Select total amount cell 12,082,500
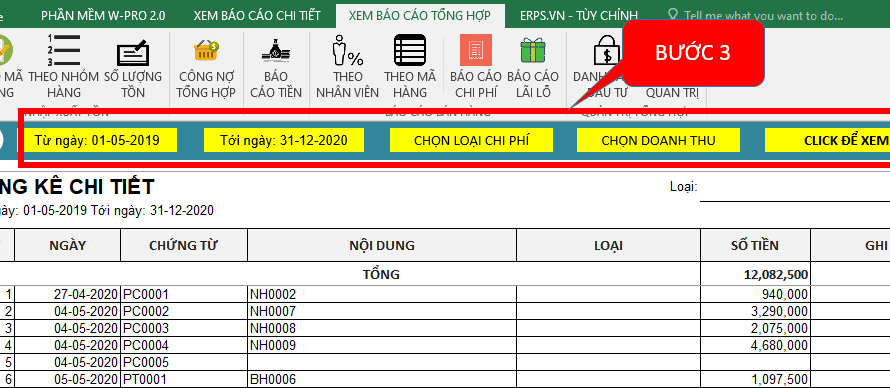 click(x=755, y=275)
